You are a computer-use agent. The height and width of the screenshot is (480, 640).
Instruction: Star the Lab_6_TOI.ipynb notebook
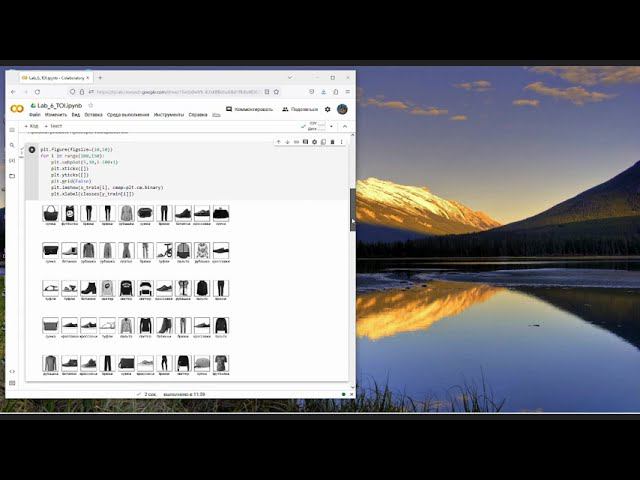[91, 105]
